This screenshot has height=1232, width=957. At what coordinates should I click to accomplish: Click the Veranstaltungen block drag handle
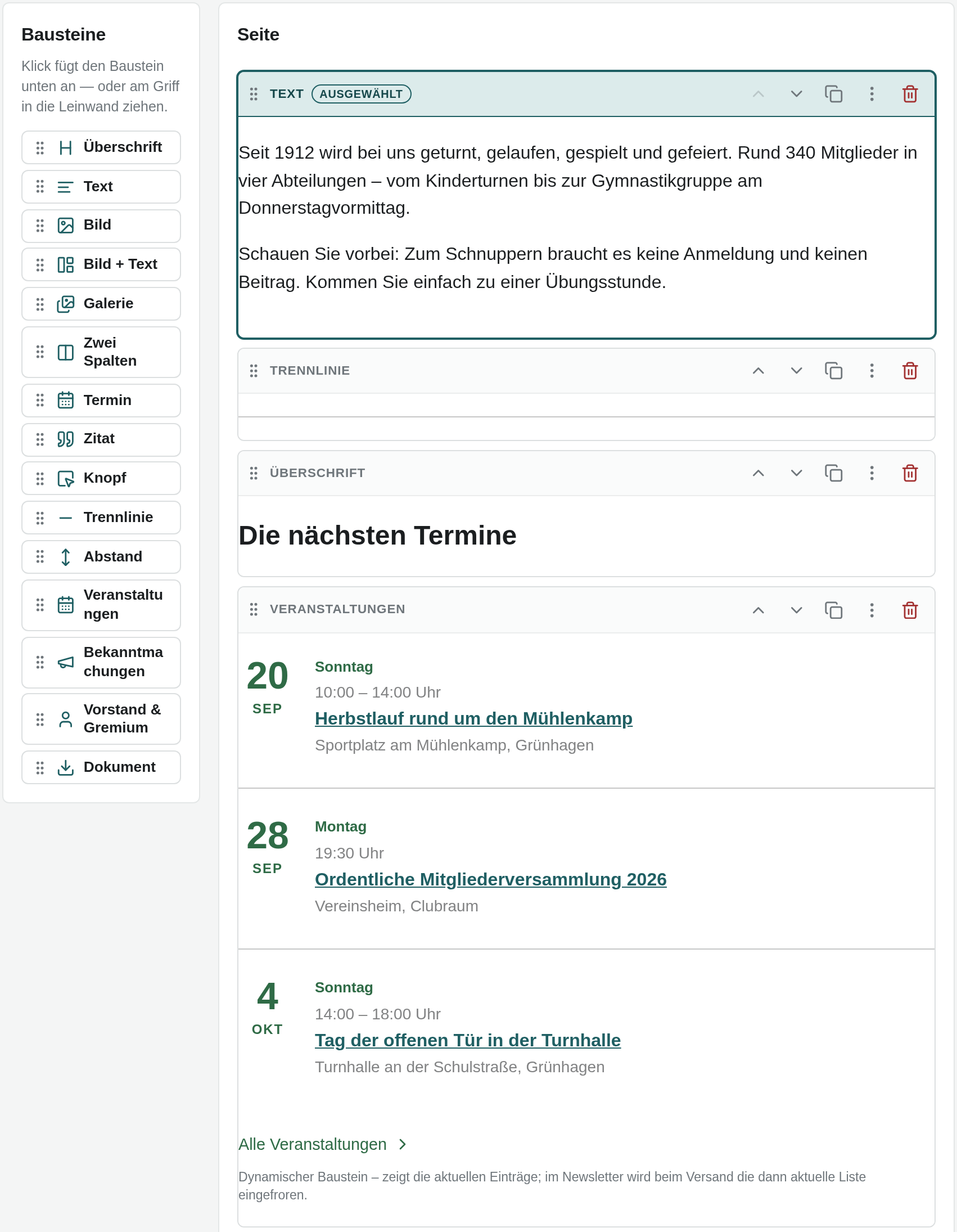point(254,610)
